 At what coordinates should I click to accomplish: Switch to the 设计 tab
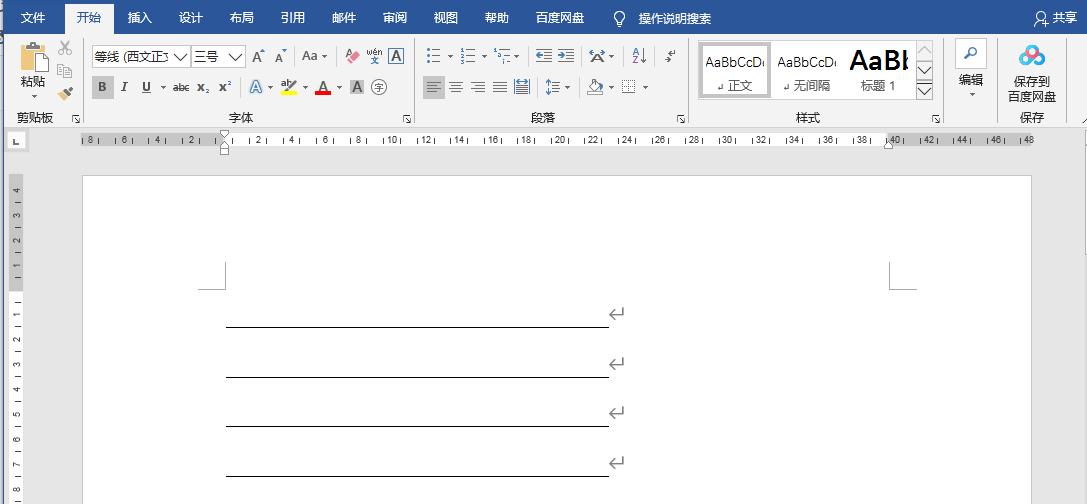point(191,18)
